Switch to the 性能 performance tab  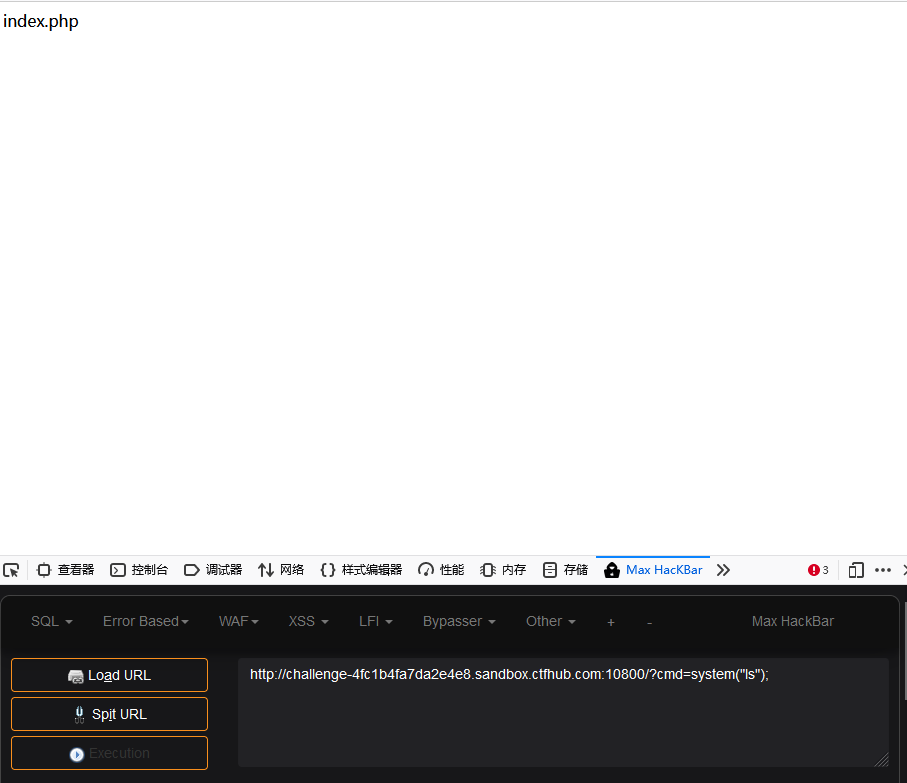coord(441,570)
